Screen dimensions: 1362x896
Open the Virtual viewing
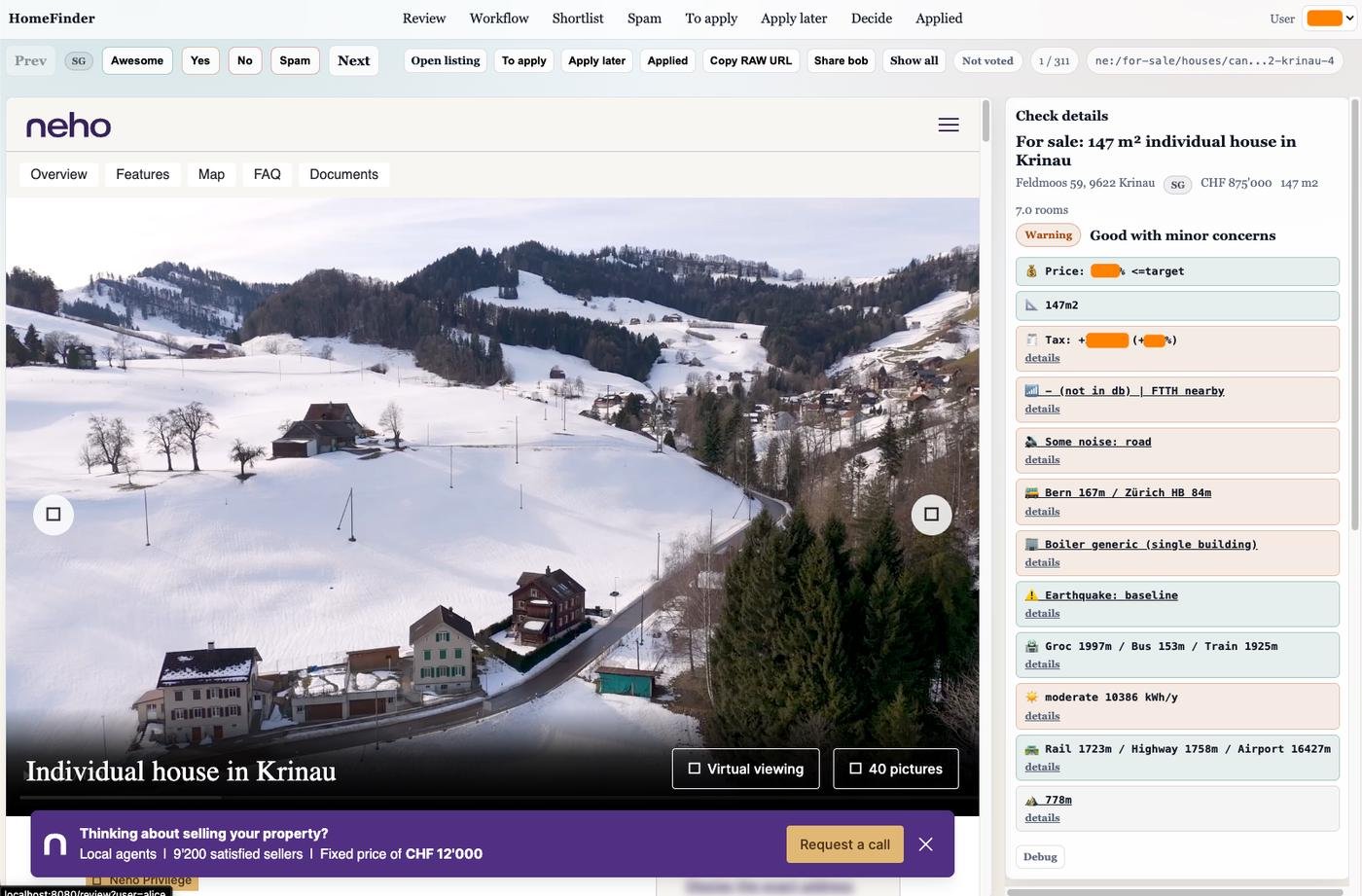(x=745, y=769)
